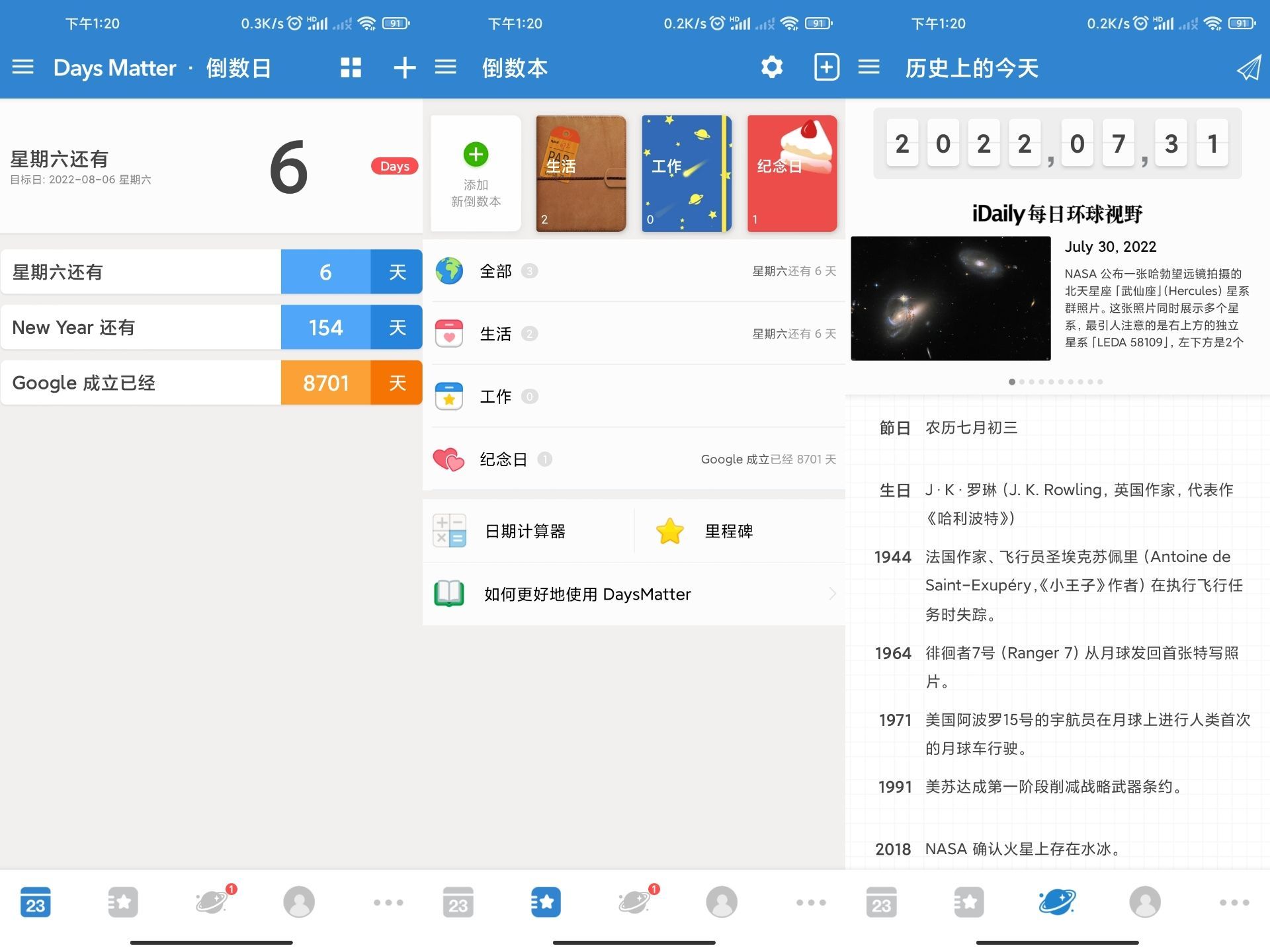Click add notebook icon beside gear
The image size is (1270, 952).
(826, 67)
